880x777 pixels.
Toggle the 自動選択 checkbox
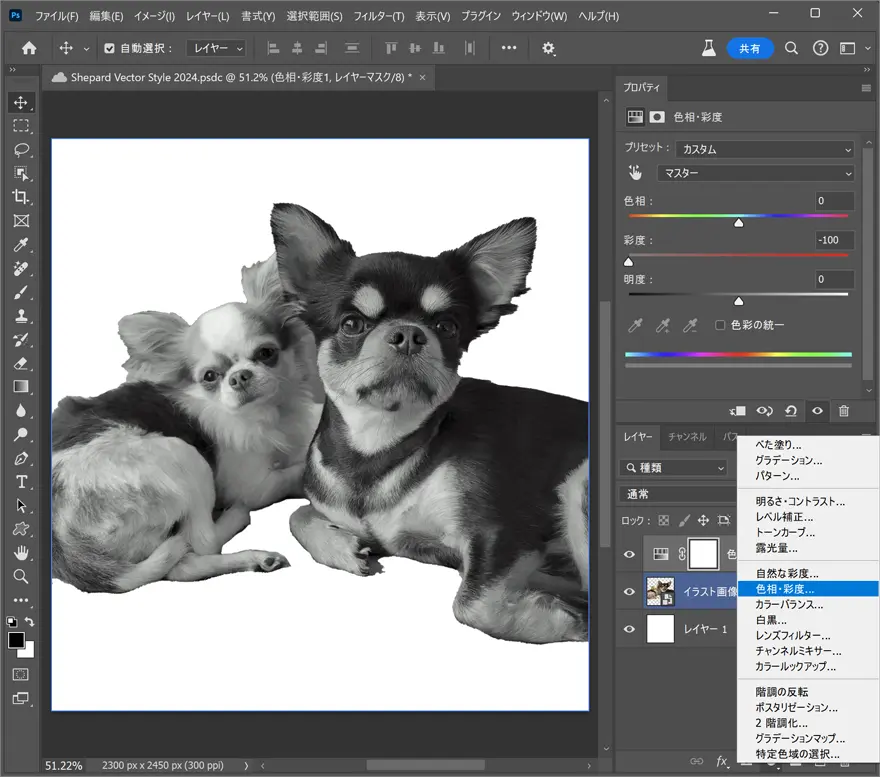pyautogui.click(x=110, y=48)
